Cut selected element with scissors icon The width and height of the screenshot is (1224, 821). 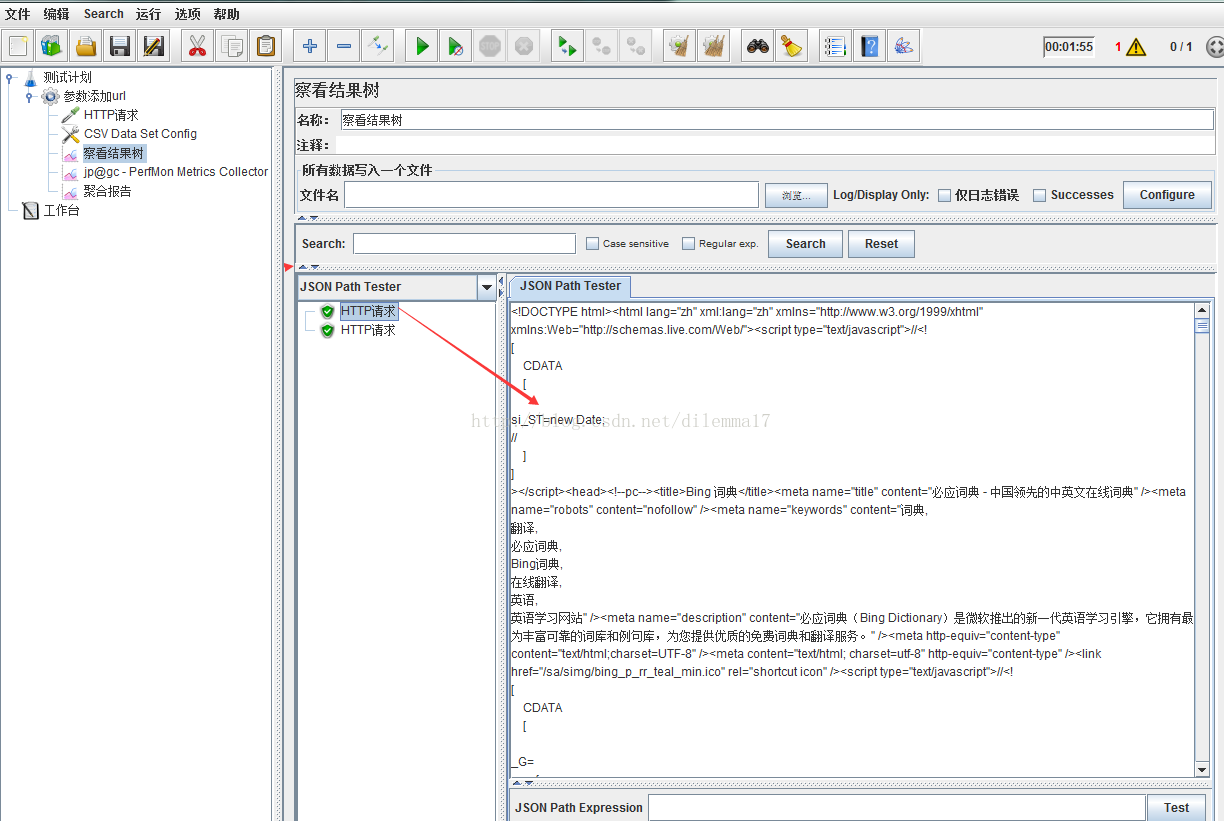[x=197, y=46]
